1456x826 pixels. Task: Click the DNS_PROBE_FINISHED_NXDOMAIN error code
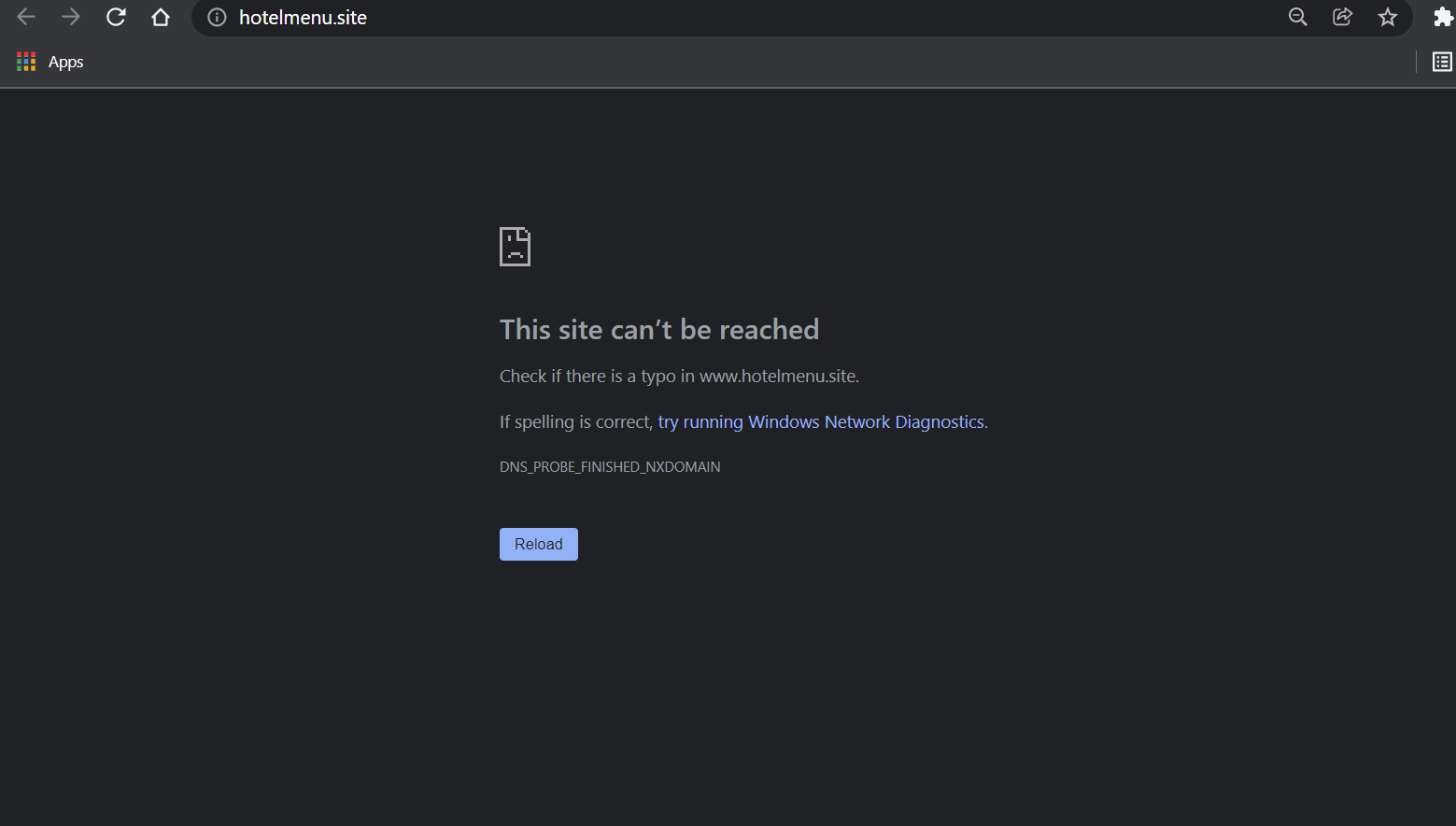pyautogui.click(x=610, y=467)
